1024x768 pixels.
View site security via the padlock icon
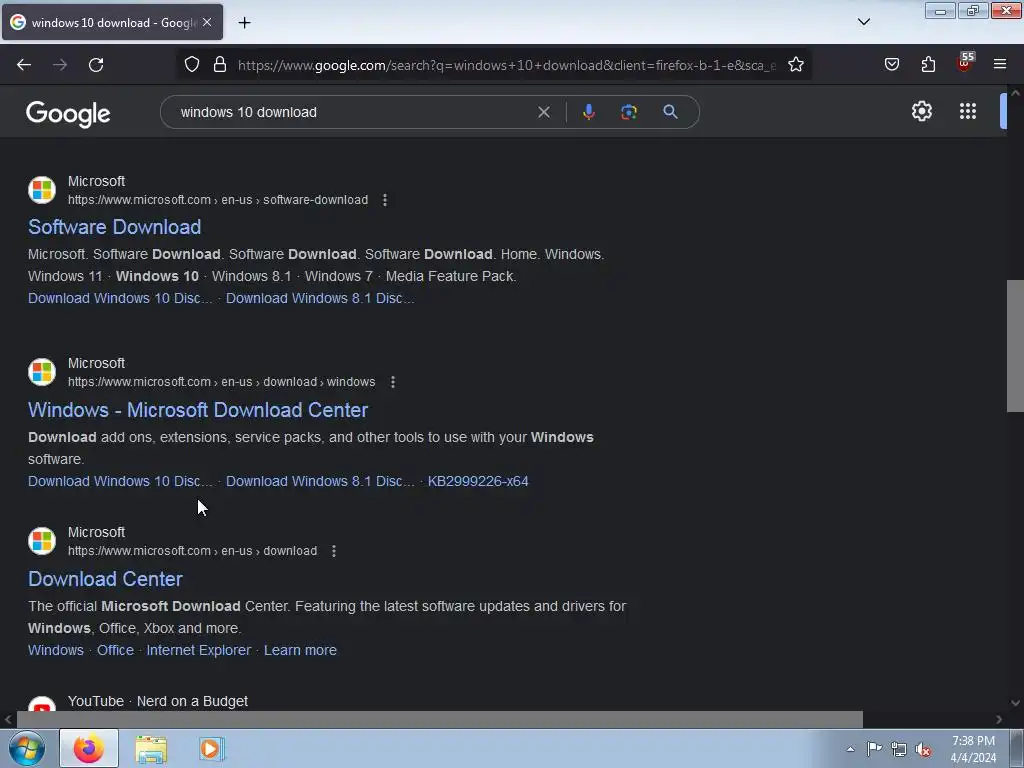[x=220, y=65]
